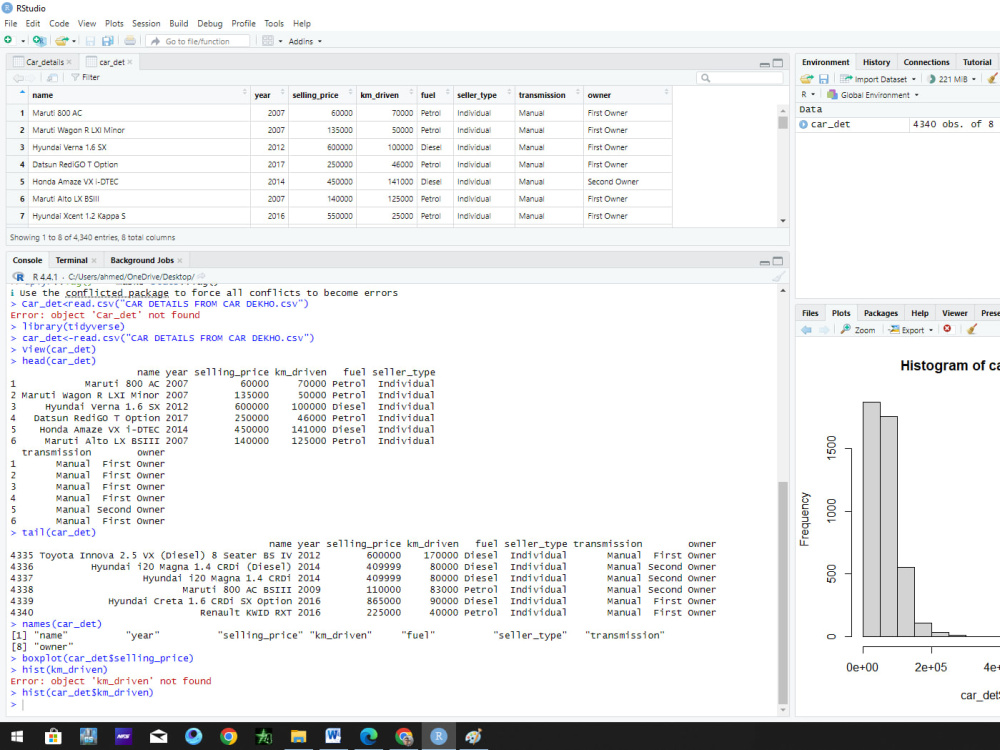Click the plot Zoom button
The image size is (1000, 750).
[858, 330]
